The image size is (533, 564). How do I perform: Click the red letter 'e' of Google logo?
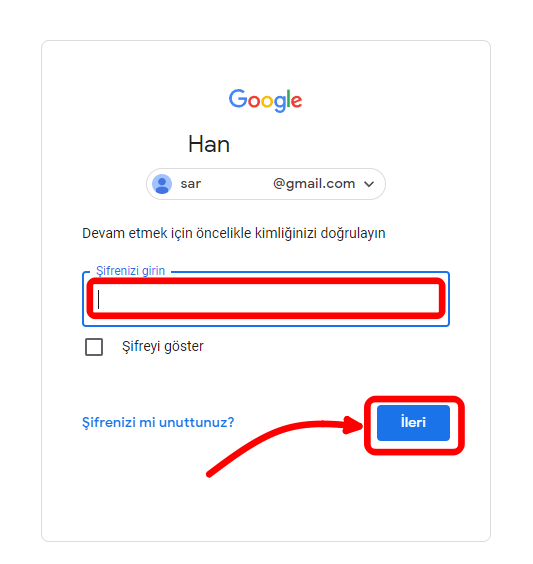coord(296,101)
